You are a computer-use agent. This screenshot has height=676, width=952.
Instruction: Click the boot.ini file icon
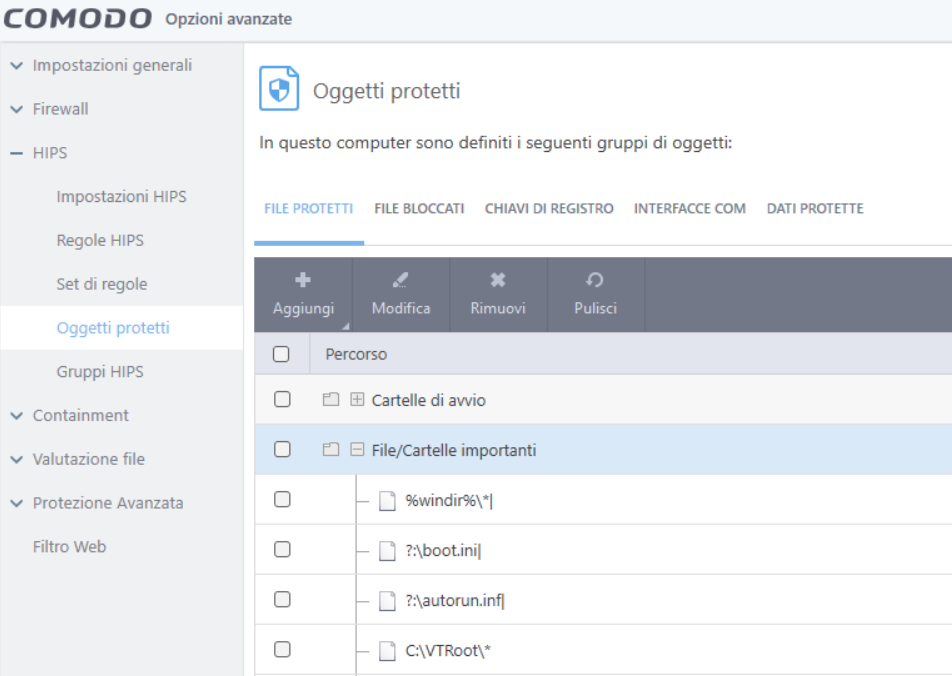(387, 551)
